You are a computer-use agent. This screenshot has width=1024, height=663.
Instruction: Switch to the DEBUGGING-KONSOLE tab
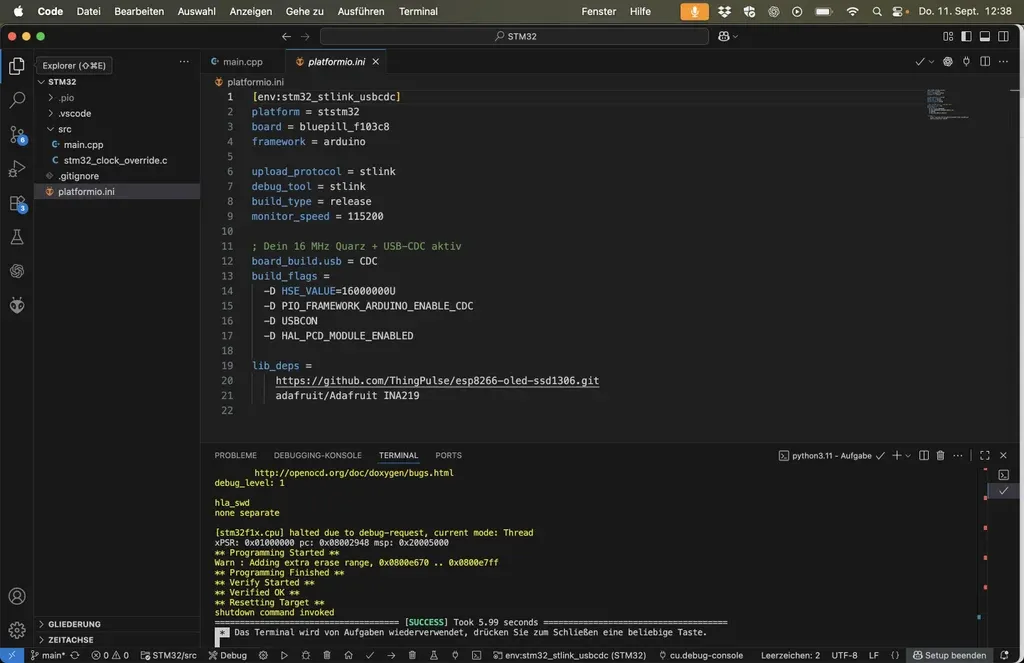point(317,455)
